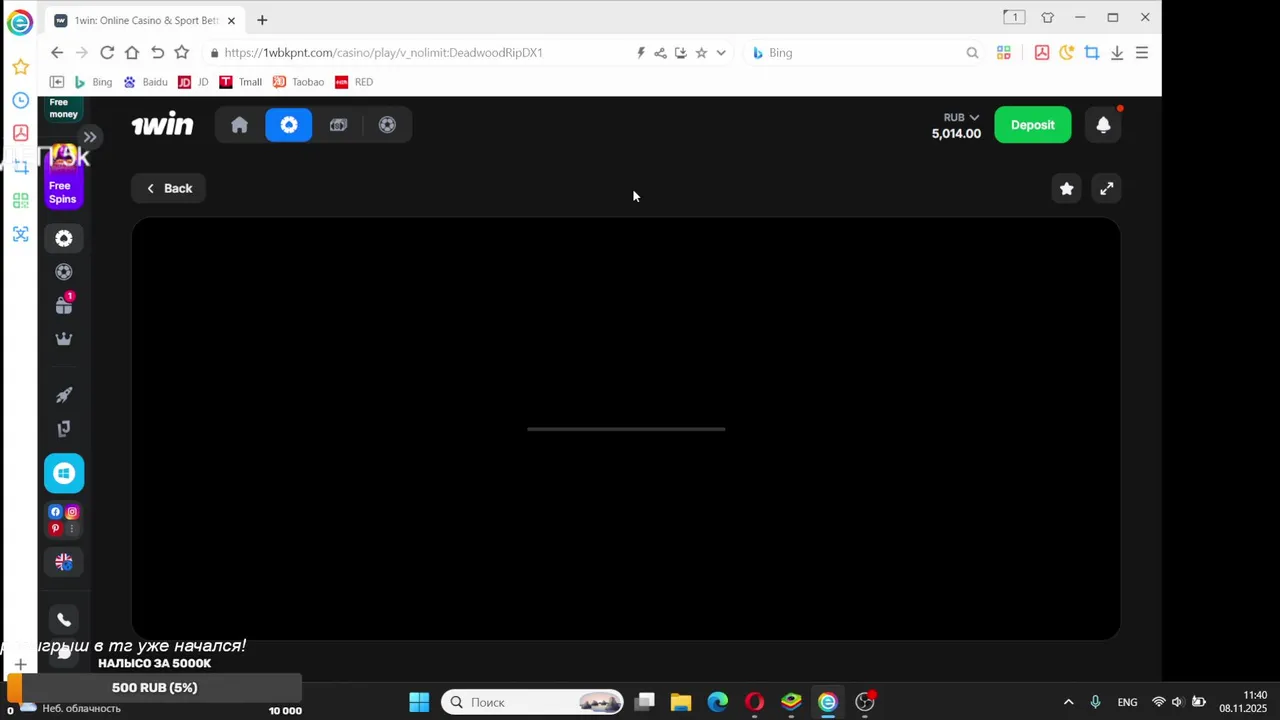Toggle the bookmarks sidebar panel icon
The width and height of the screenshot is (1280, 720).
pos(57,82)
